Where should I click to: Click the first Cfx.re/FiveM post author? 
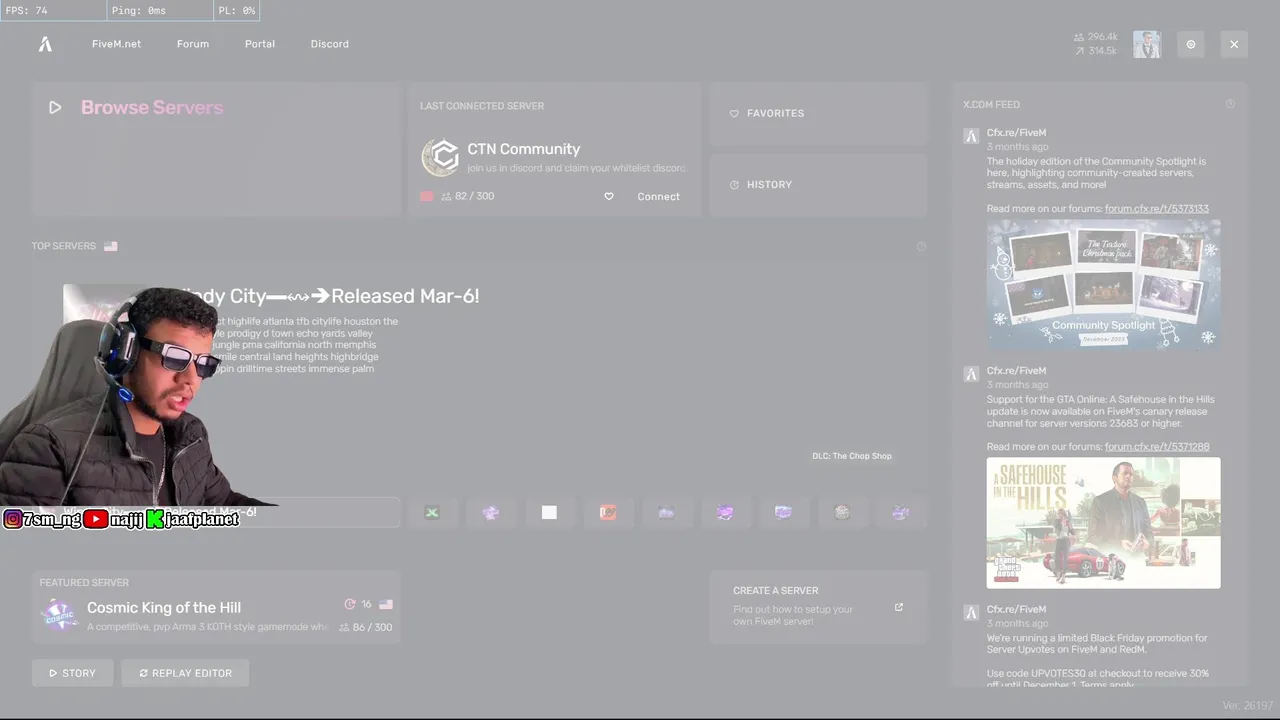click(x=1016, y=133)
